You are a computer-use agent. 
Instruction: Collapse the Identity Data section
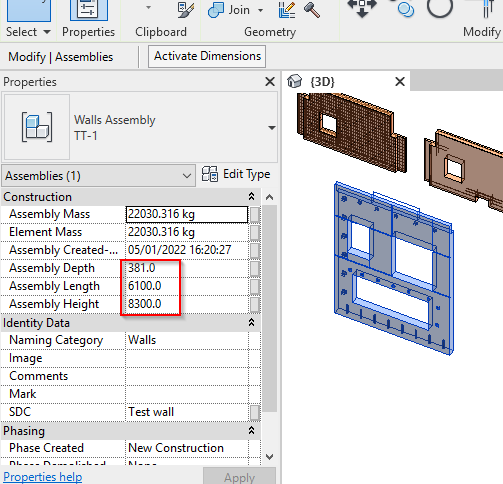click(x=251, y=323)
